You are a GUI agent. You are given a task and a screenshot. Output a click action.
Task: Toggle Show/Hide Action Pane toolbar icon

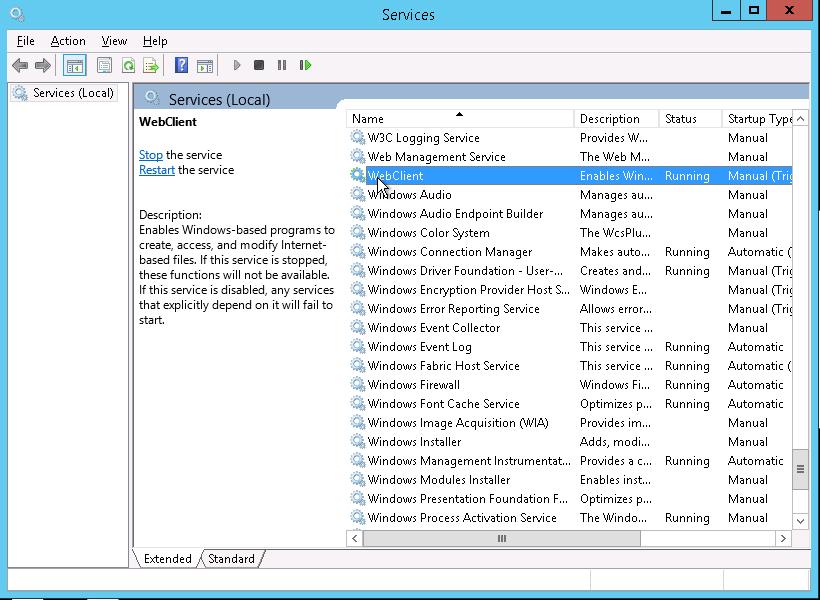(x=204, y=65)
